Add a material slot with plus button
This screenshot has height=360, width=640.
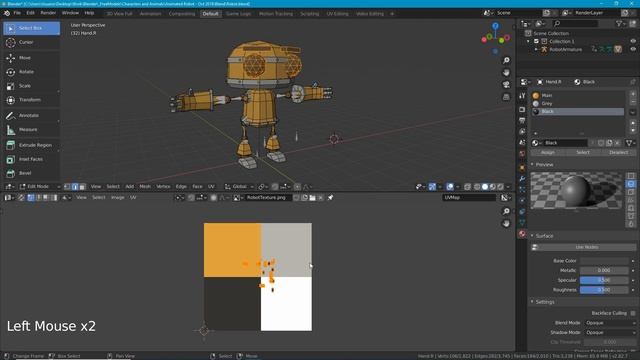[633, 94]
